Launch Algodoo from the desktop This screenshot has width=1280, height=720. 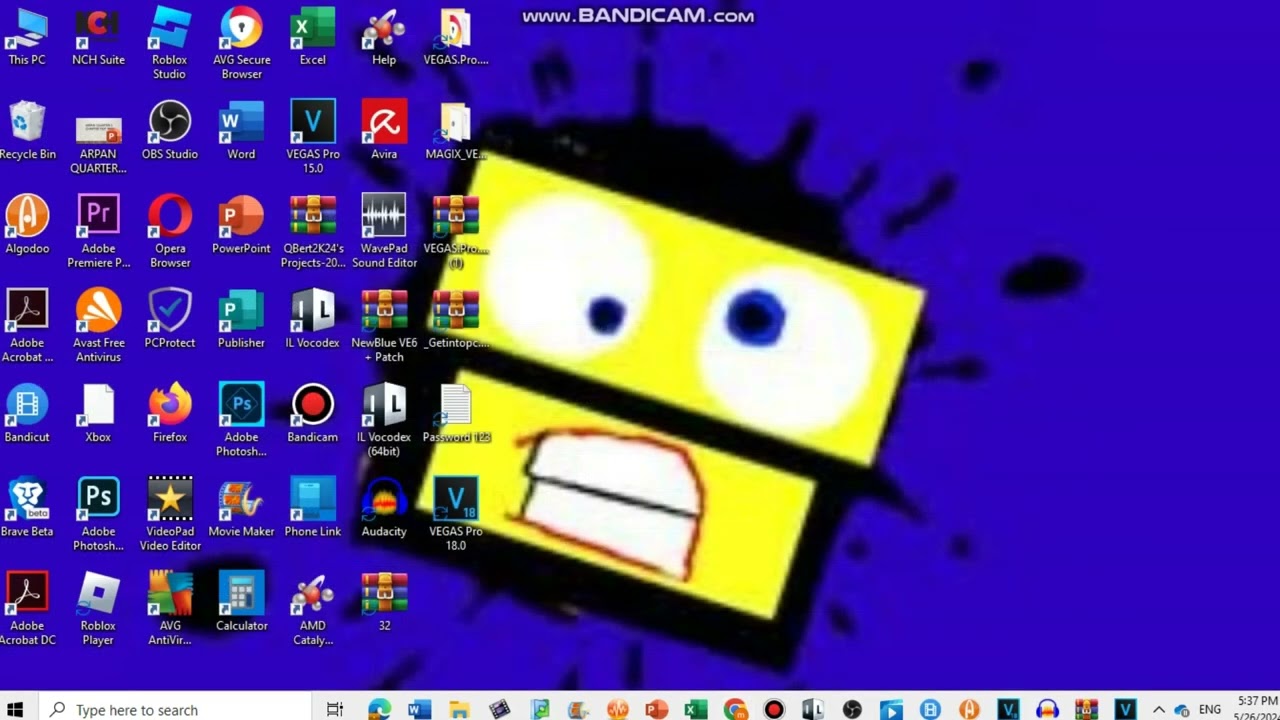27,225
